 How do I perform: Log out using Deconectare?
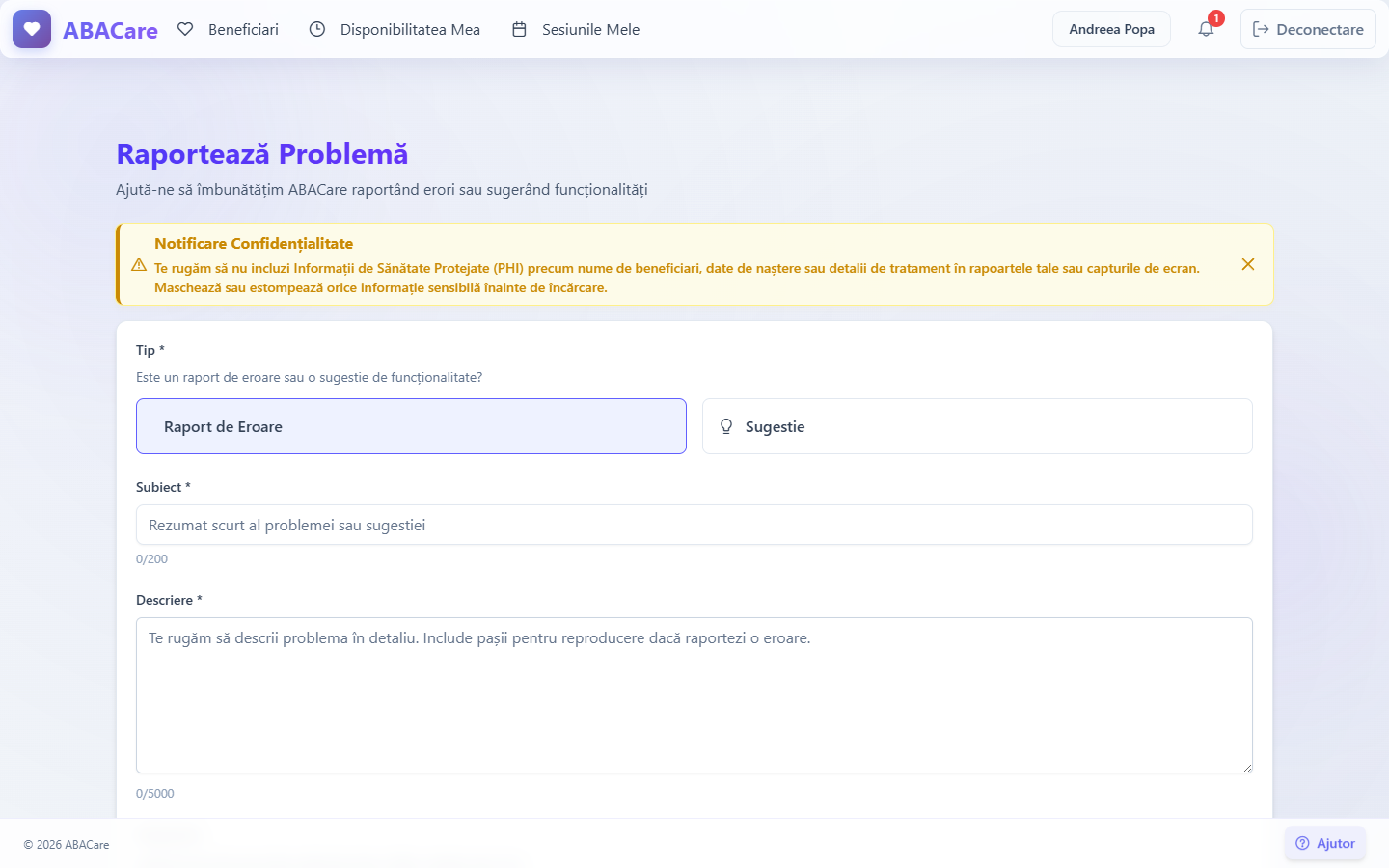(1308, 29)
